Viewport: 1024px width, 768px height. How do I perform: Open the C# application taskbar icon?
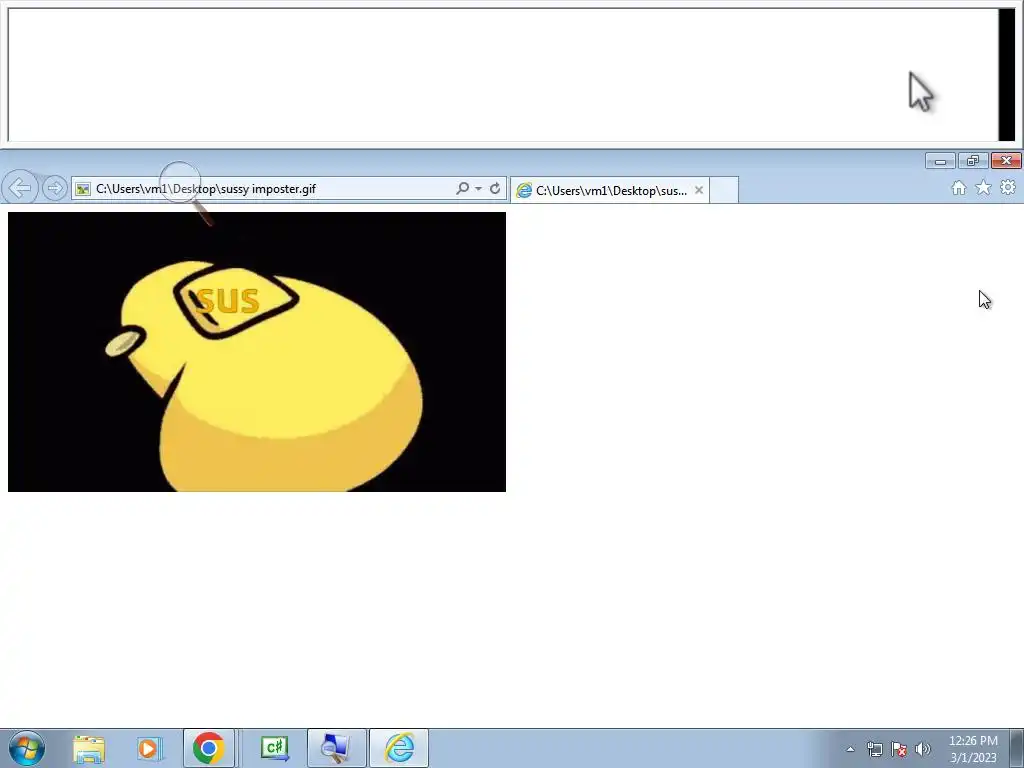(275, 748)
